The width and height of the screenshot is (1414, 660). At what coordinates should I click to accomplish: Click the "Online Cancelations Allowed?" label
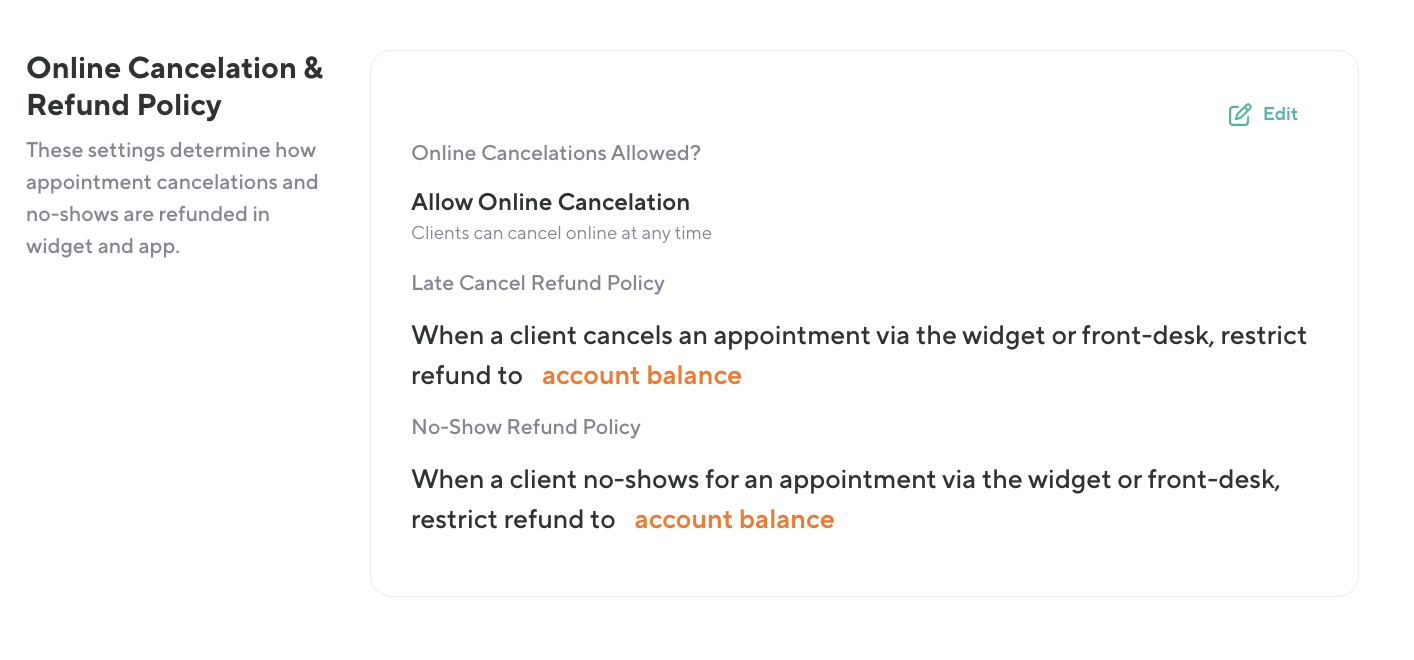point(556,154)
